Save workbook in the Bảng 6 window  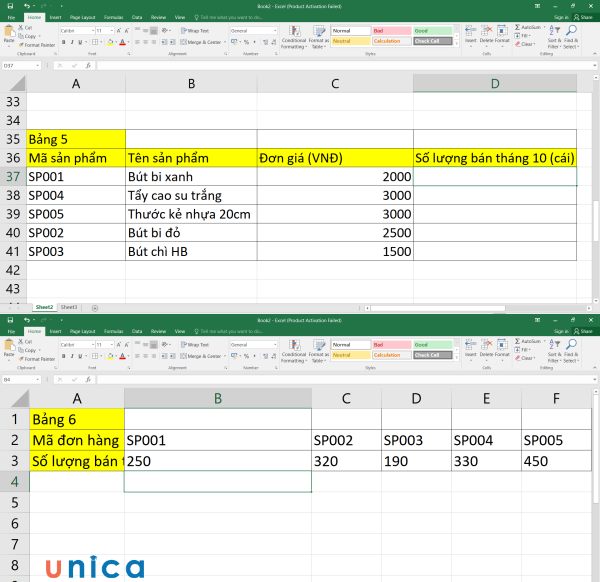pos(10,320)
